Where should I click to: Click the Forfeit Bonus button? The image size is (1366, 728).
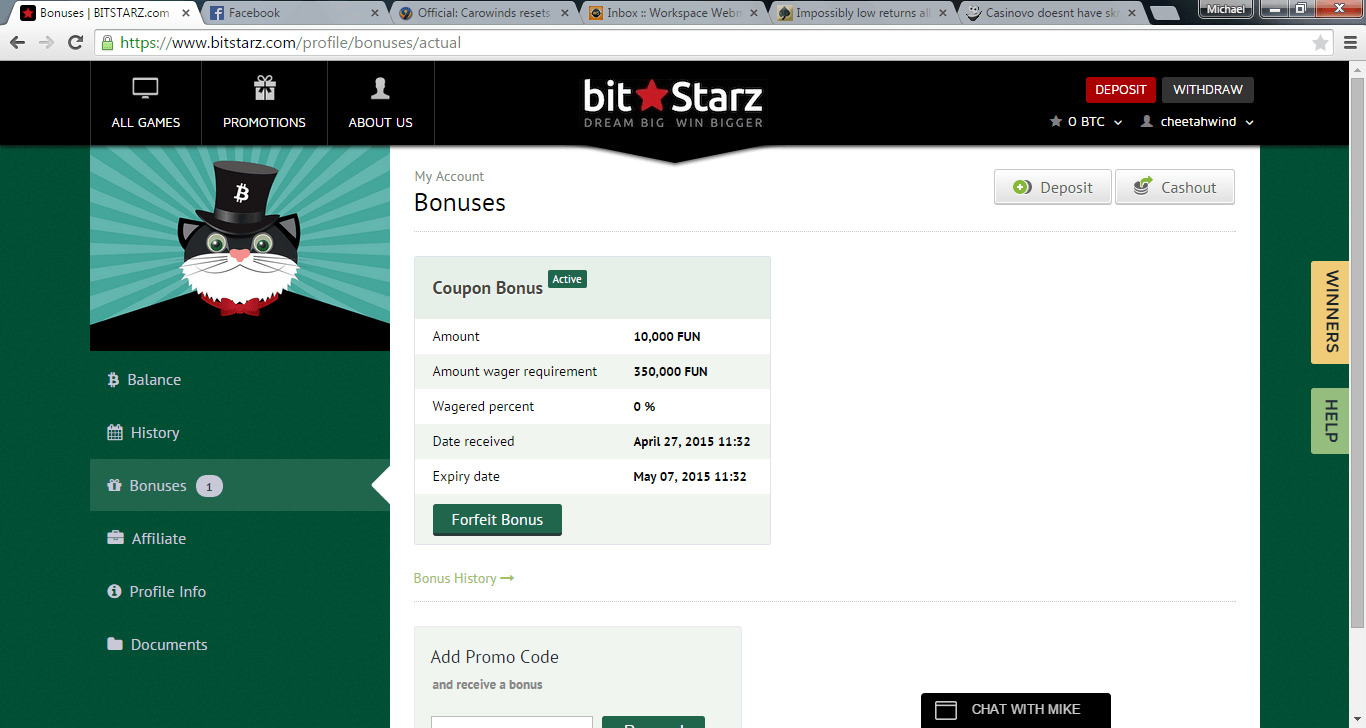(497, 520)
